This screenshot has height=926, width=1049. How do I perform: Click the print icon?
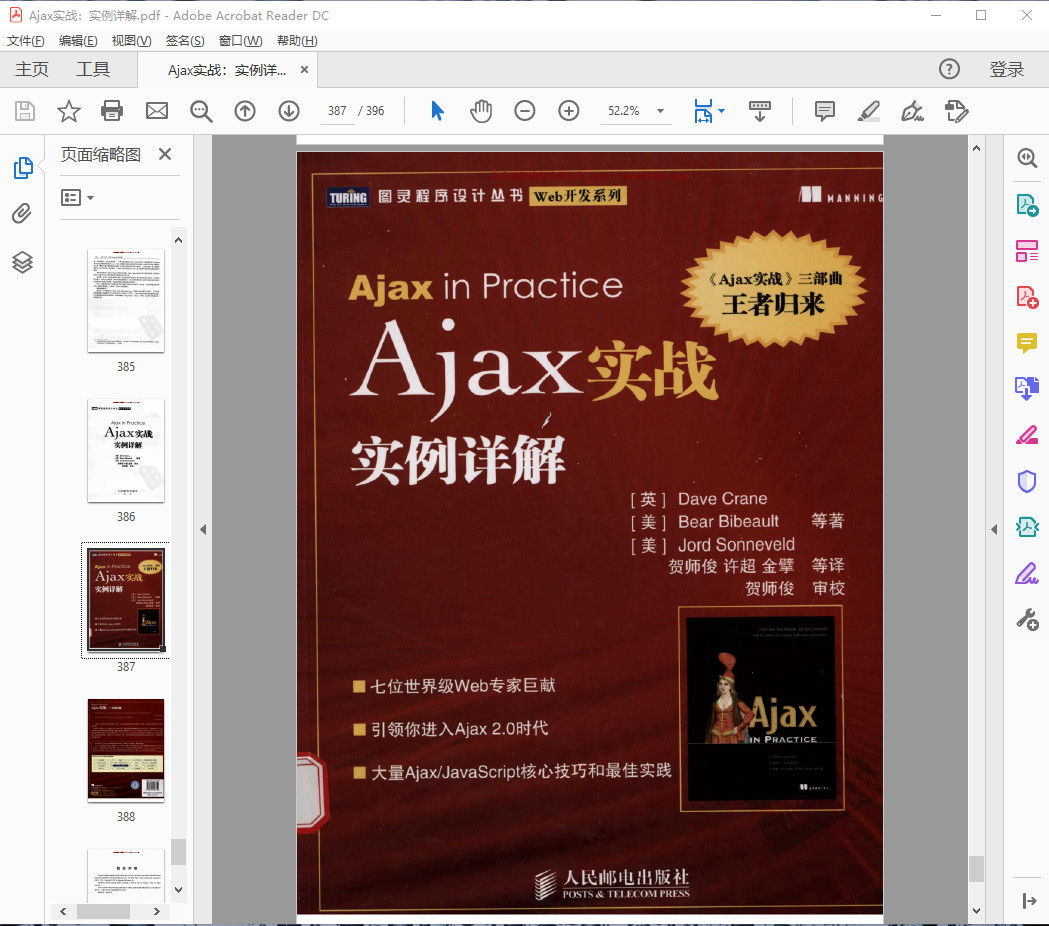[111, 111]
